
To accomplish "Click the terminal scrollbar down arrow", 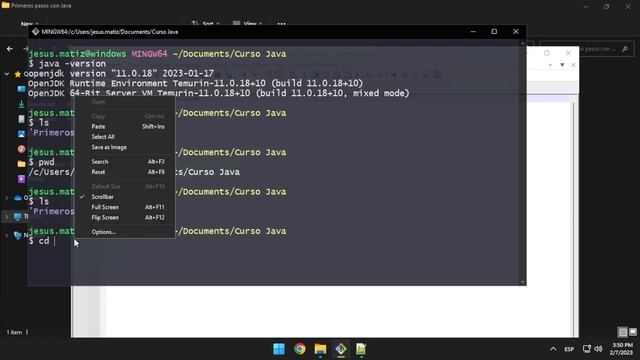I will (522, 282).
